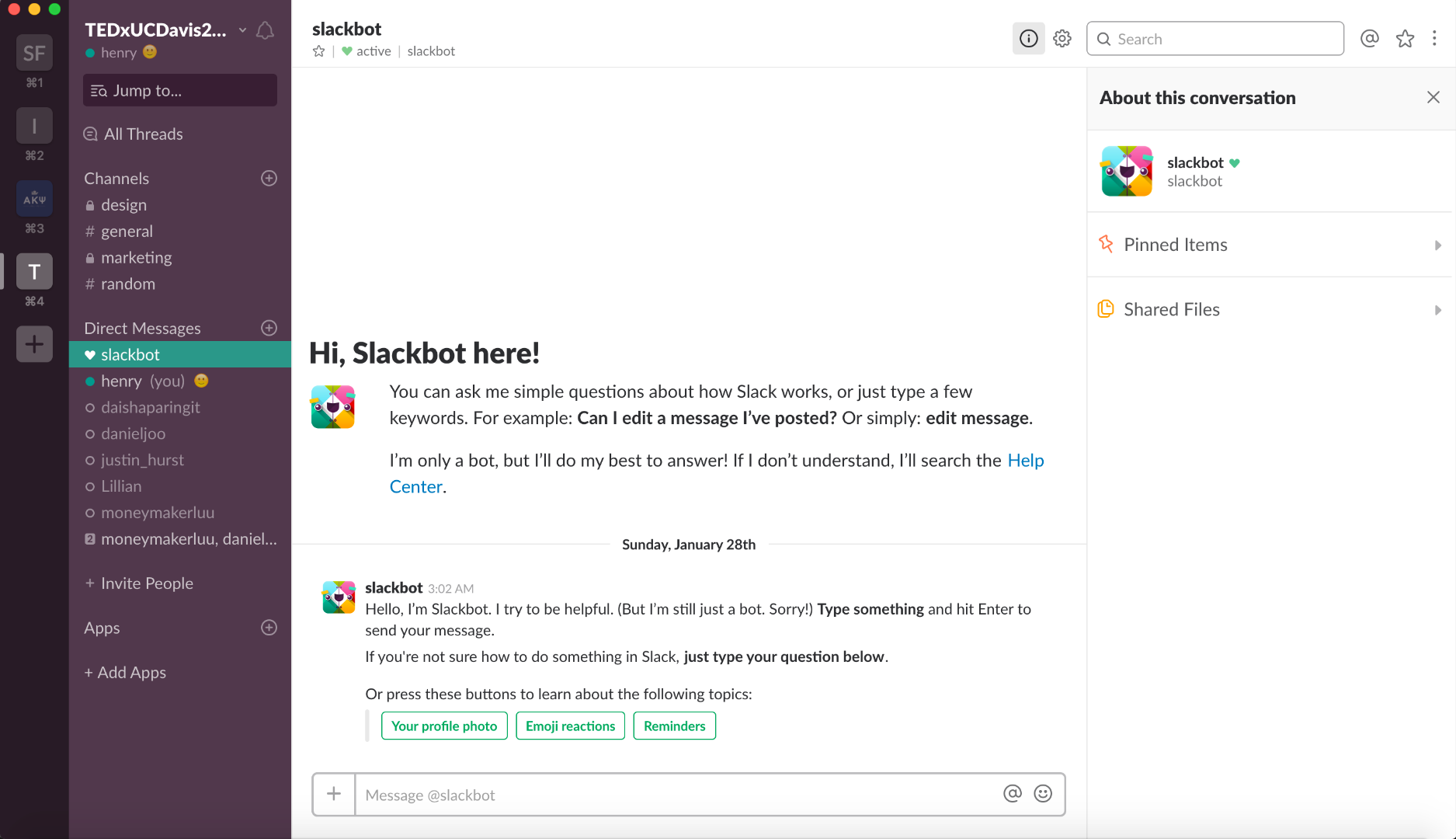This screenshot has height=839, width=1456.
Task: Switch to the SF workspace icon
Action: coord(34,54)
